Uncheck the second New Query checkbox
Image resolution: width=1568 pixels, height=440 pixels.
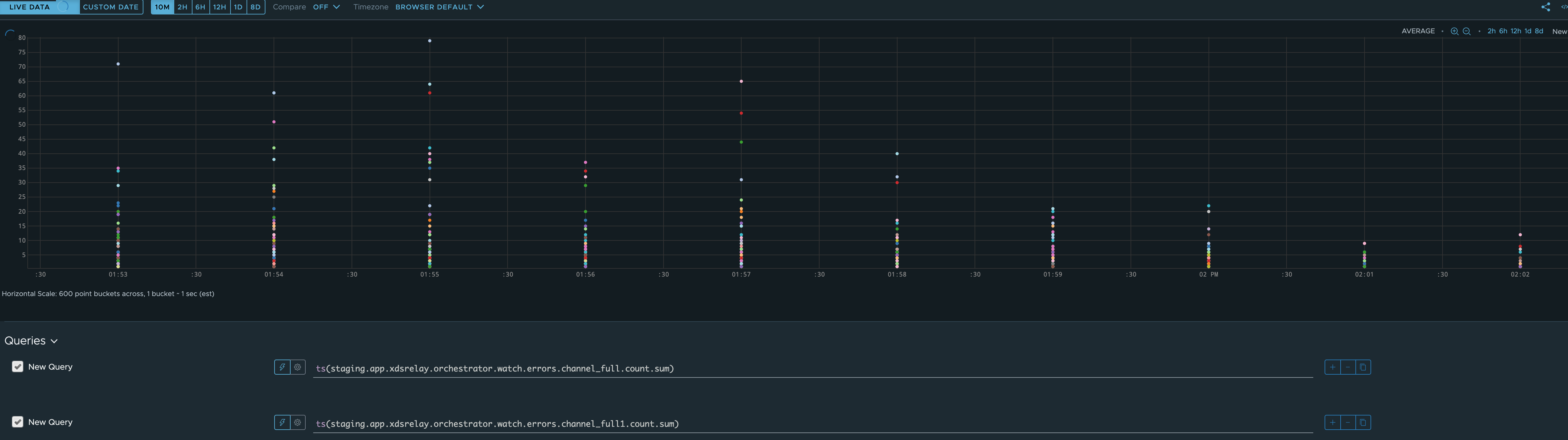[x=17, y=422]
